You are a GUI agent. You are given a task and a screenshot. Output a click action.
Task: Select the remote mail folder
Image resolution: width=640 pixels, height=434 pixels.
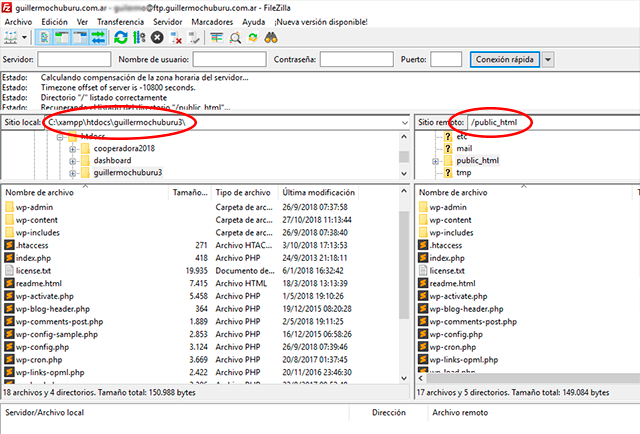[x=464, y=148]
